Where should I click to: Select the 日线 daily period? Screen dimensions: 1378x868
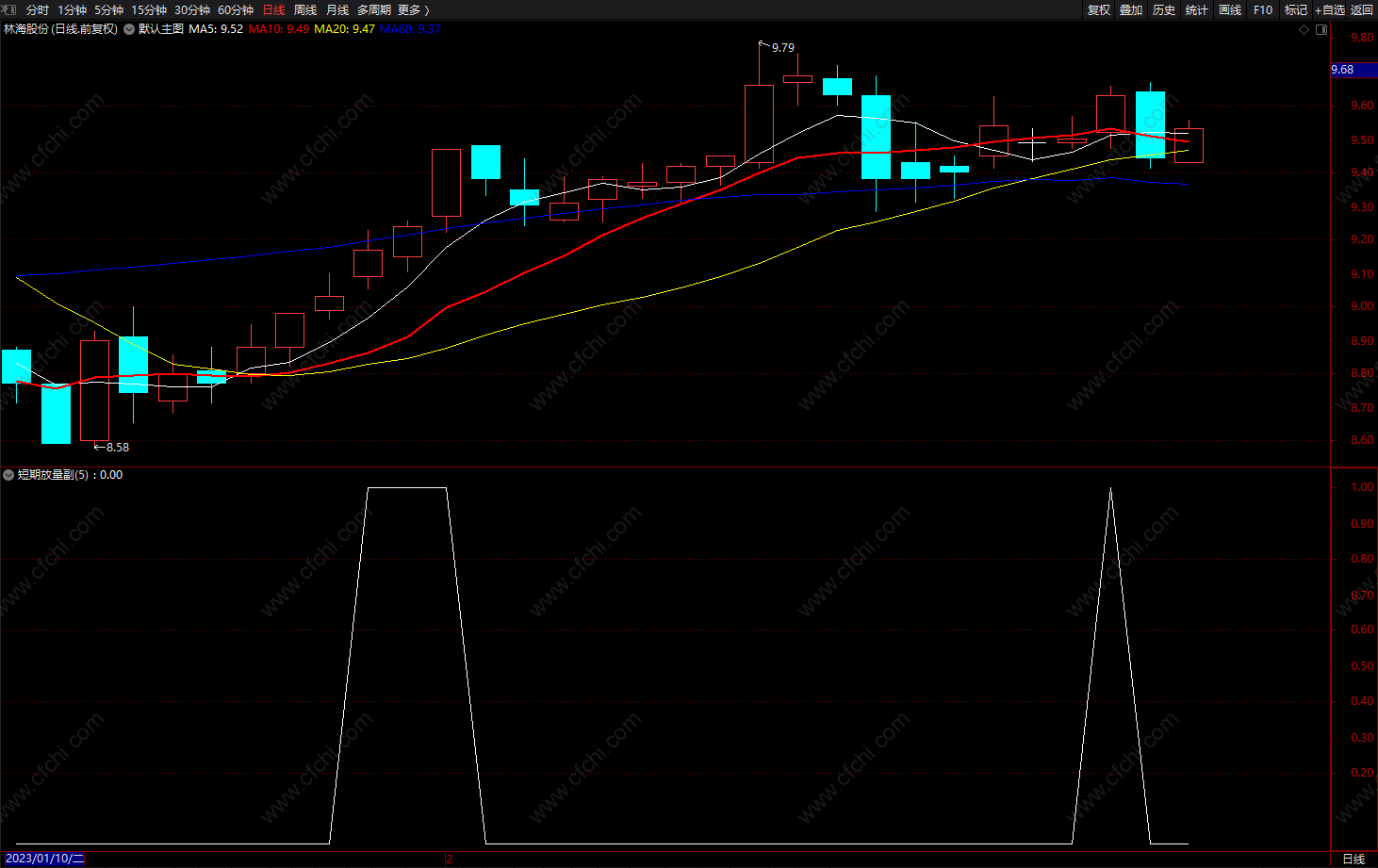[273, 10]
